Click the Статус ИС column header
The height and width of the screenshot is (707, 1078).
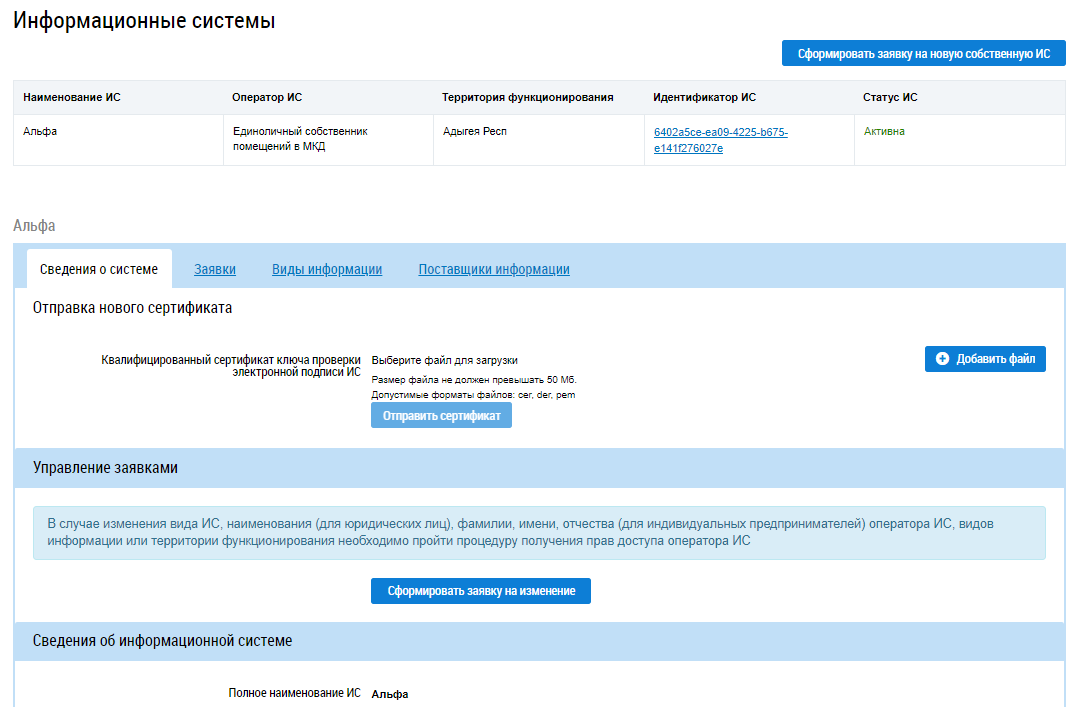[x=890, y=97]
